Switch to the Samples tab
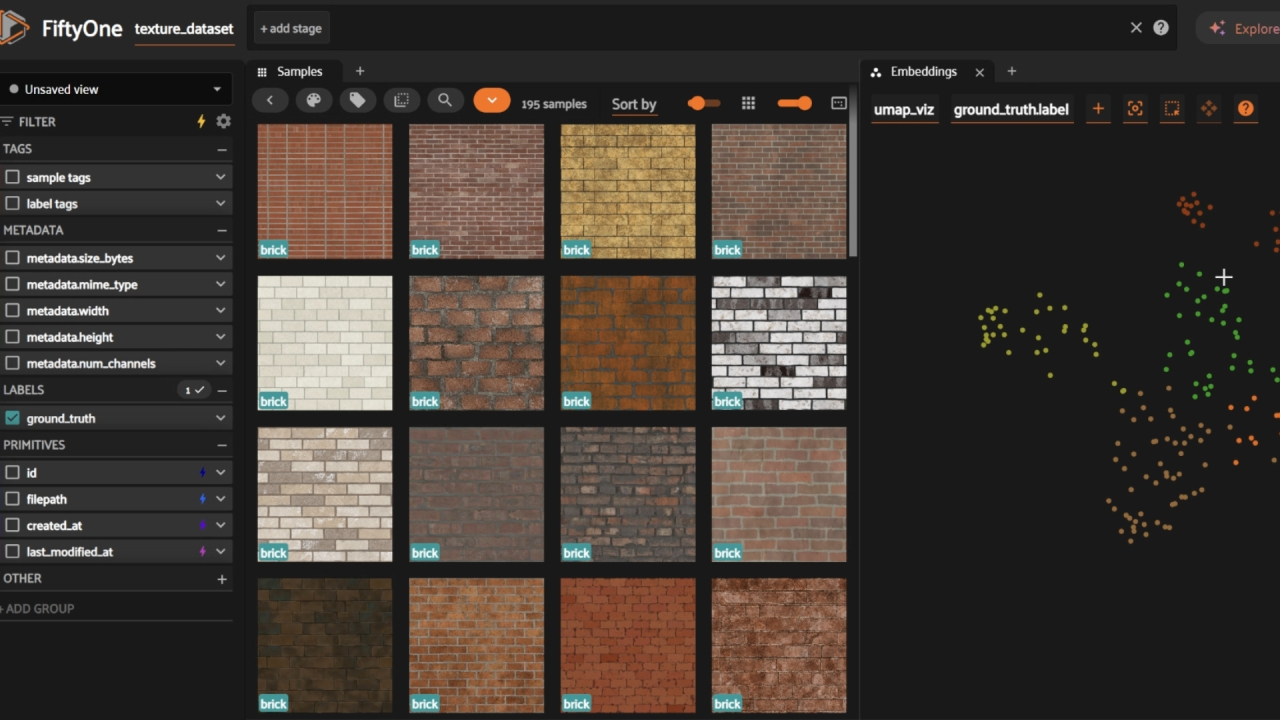The height and width of the screenshot is (720, 1280). pos(299,71)
